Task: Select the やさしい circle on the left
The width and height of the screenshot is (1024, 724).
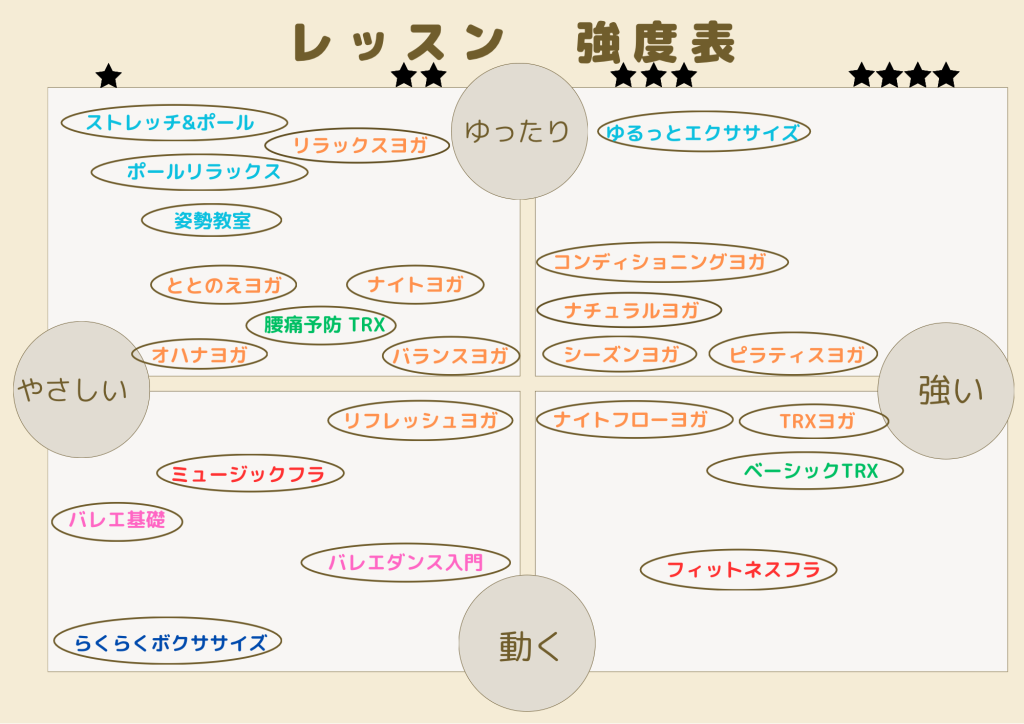Action: [x=80, y=389]
